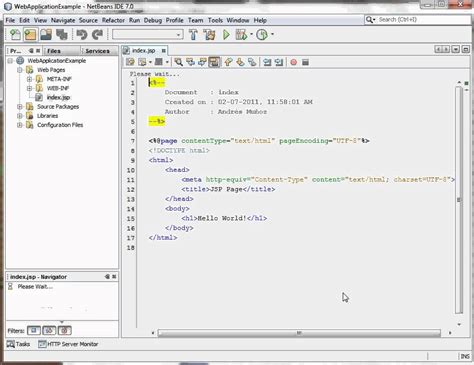Screen dimensions: 474x365
Task: Click the Build Project hammer icon
Action: pos(193,35)
